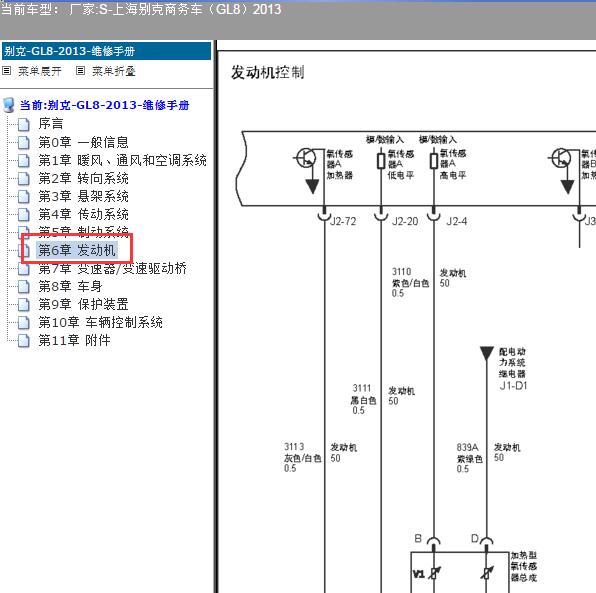Click the page icon beside 第8章 车身
Image resolution: width=596 pixels, height=593 pixels.
24,287
